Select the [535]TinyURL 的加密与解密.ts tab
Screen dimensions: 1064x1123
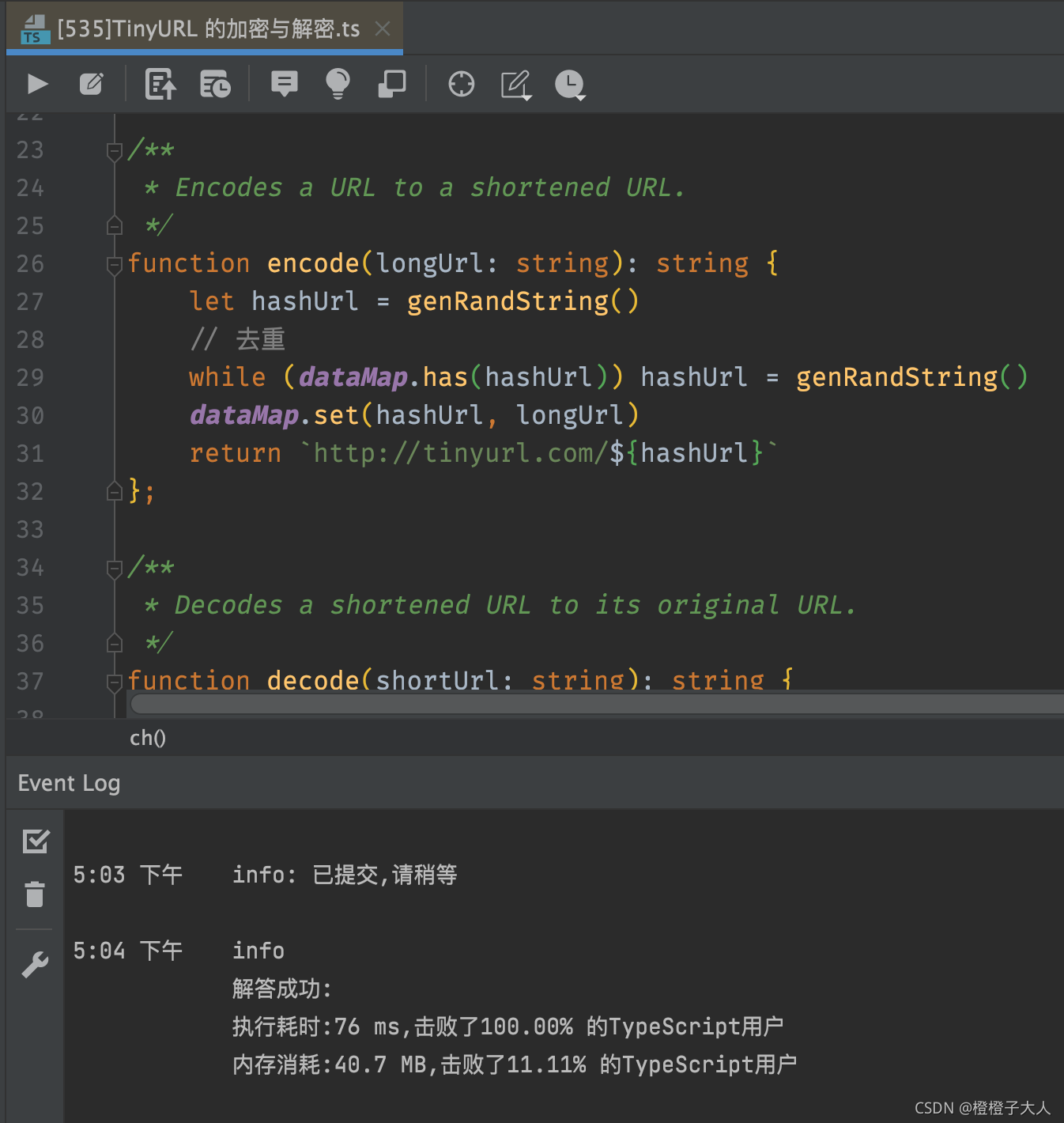(205, 28)
